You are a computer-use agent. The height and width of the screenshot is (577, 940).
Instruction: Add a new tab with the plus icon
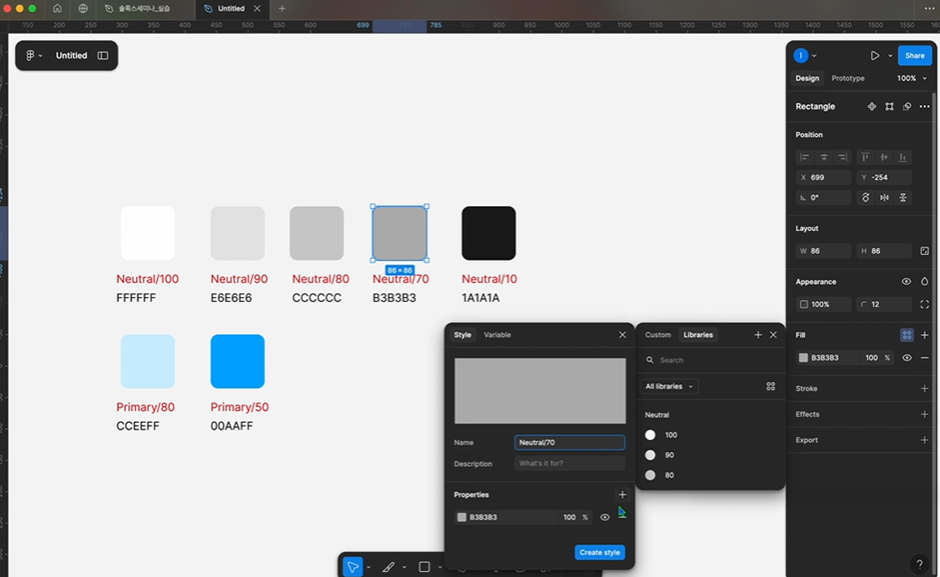282,8
